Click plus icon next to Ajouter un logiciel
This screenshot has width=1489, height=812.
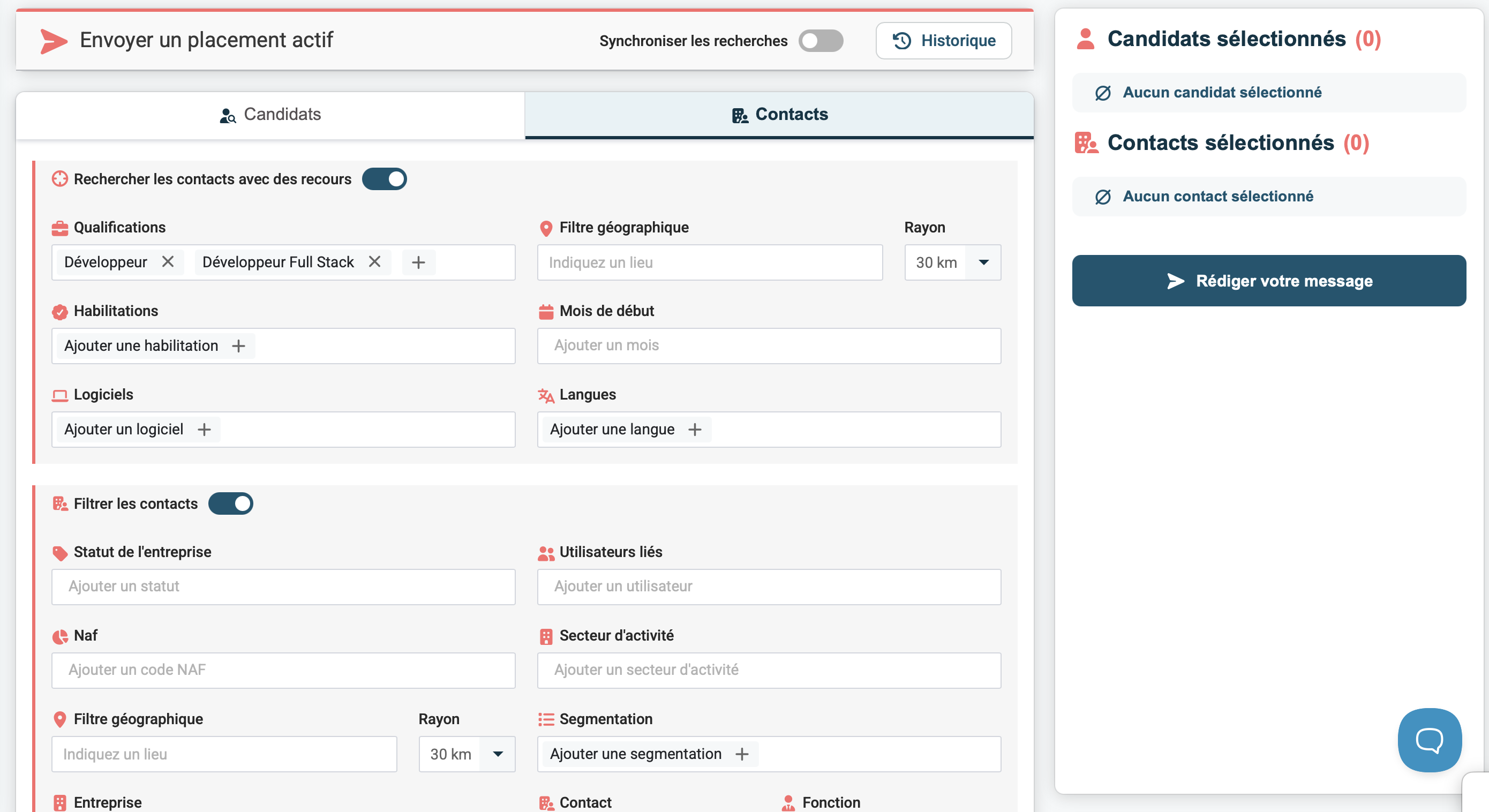[204, 430]
